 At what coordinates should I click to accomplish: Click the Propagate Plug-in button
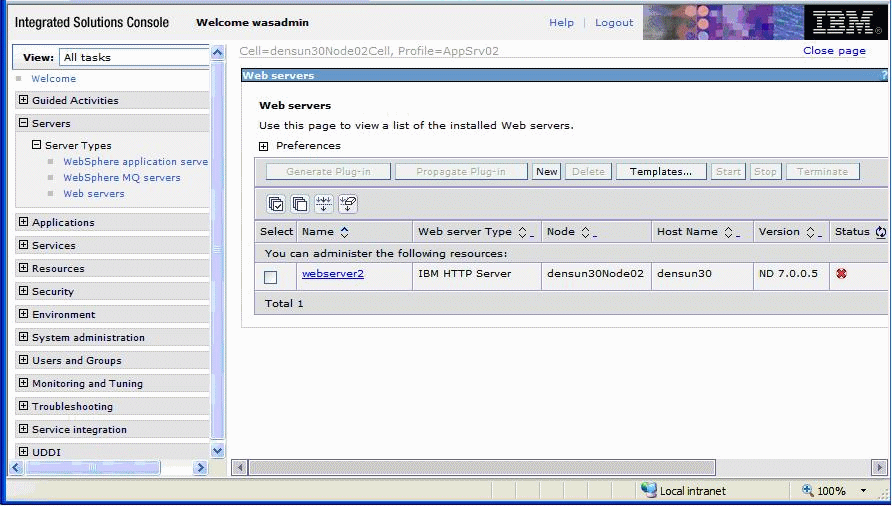pos(461,171)
